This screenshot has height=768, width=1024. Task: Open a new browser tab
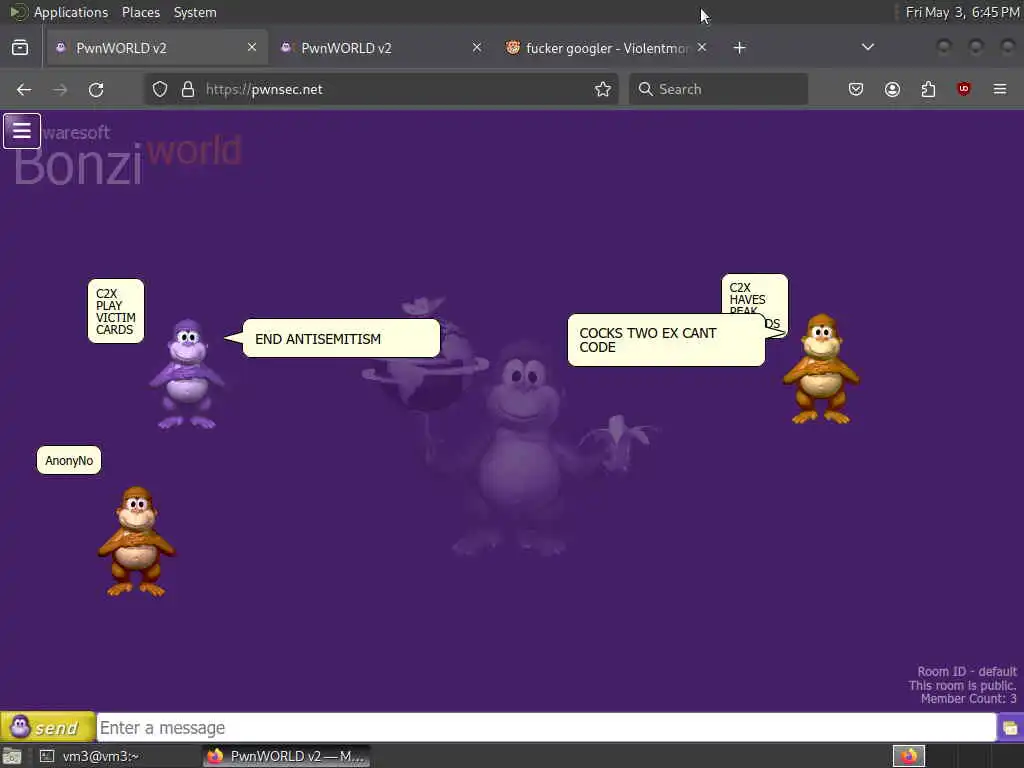[x=739, y=48]
